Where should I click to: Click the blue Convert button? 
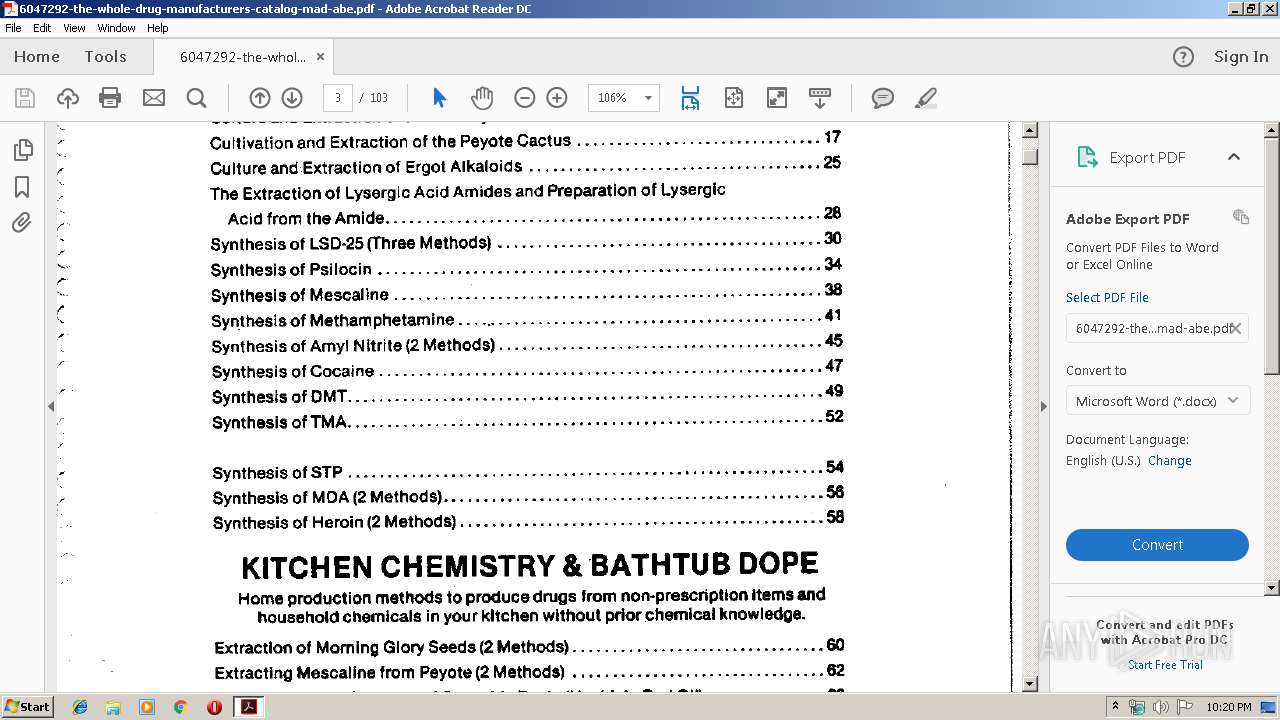tap(1157, 545)
